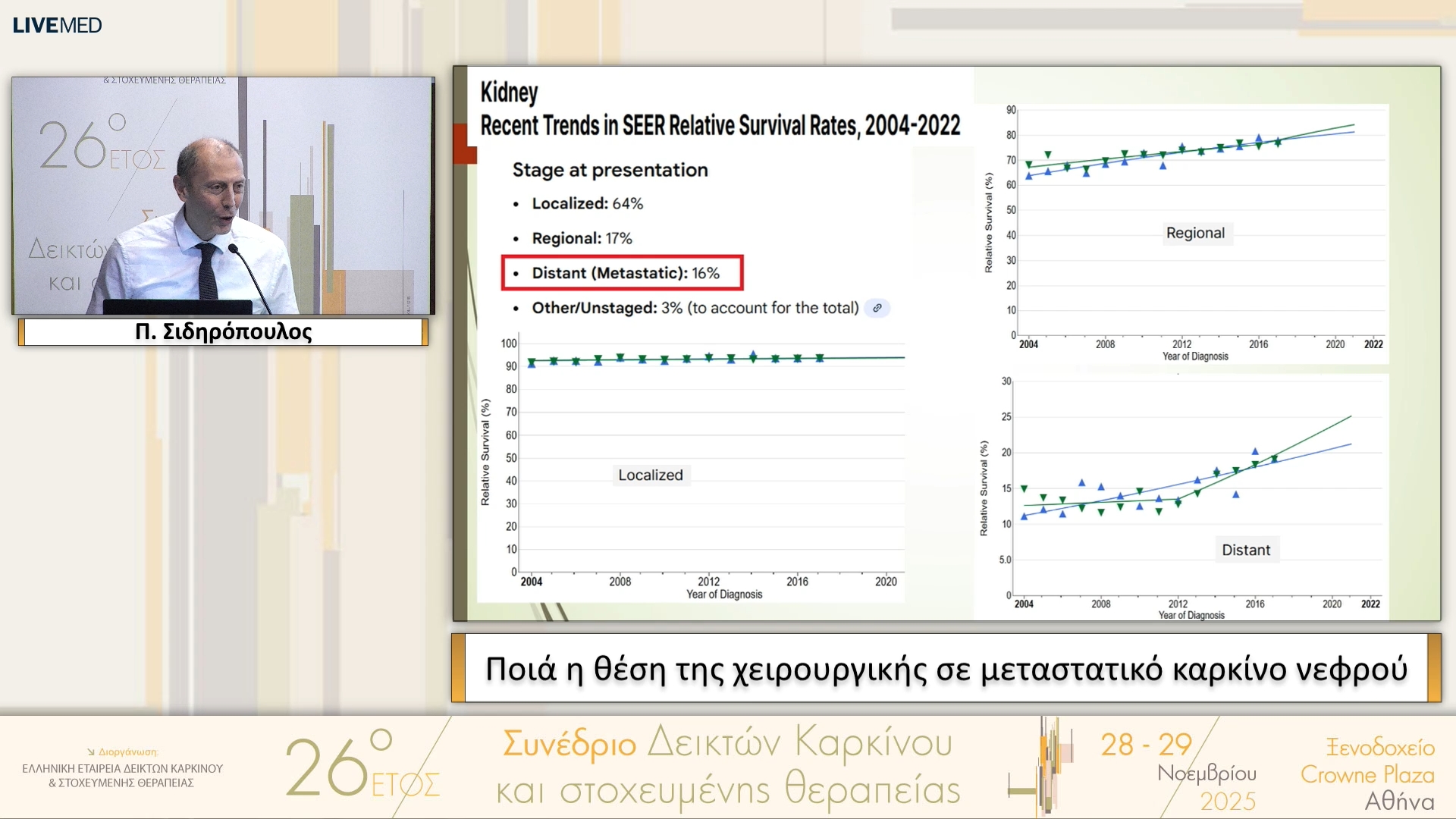Toggle the Regional chart series legend

coord(1196,233)
